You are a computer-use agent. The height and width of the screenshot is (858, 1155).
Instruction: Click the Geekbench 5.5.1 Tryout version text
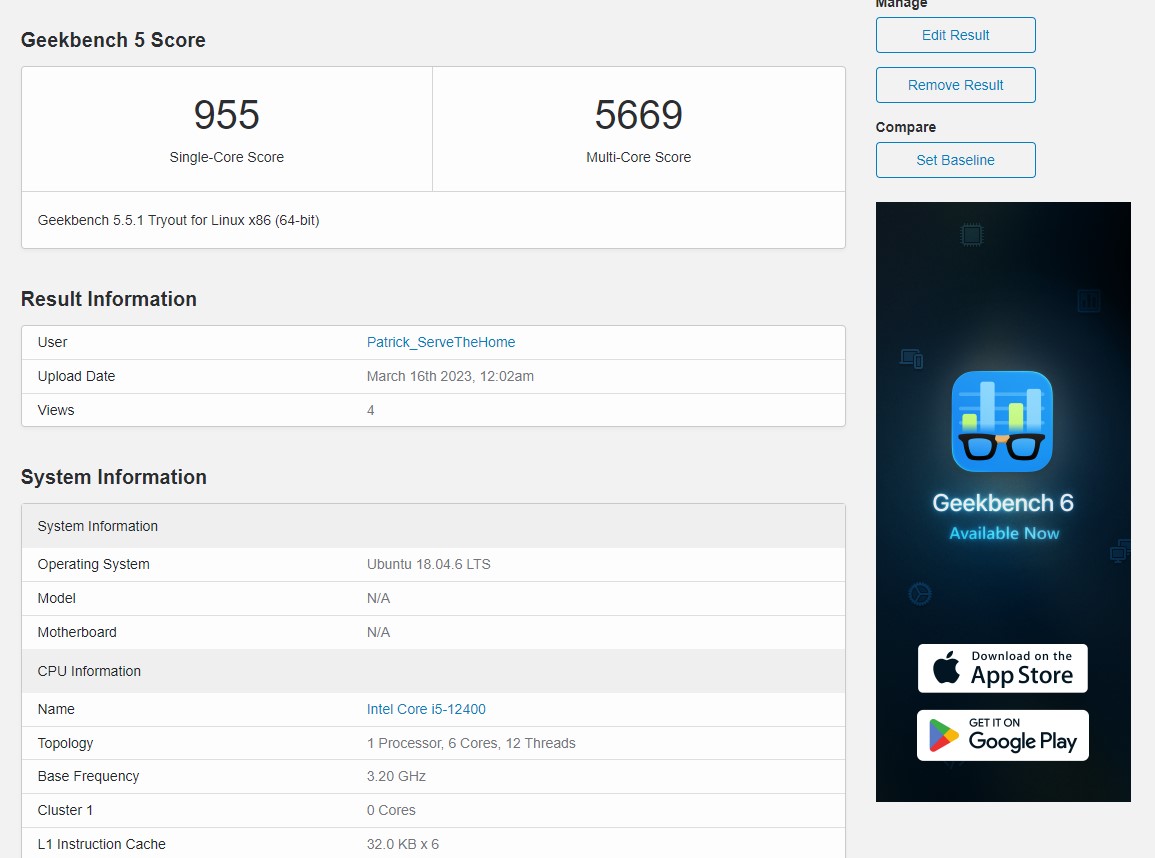[178, 221]
